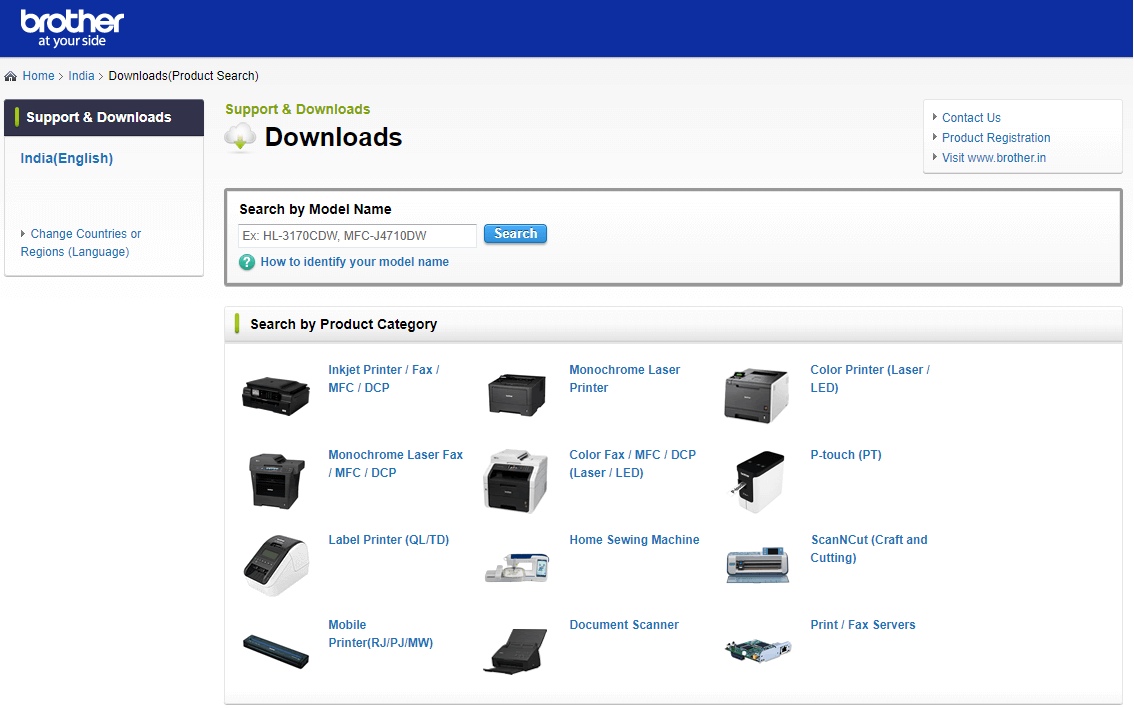Click the Support & Downloads green heading link
This screenshot has height=708, width=1134.
(x=297, y=109)
